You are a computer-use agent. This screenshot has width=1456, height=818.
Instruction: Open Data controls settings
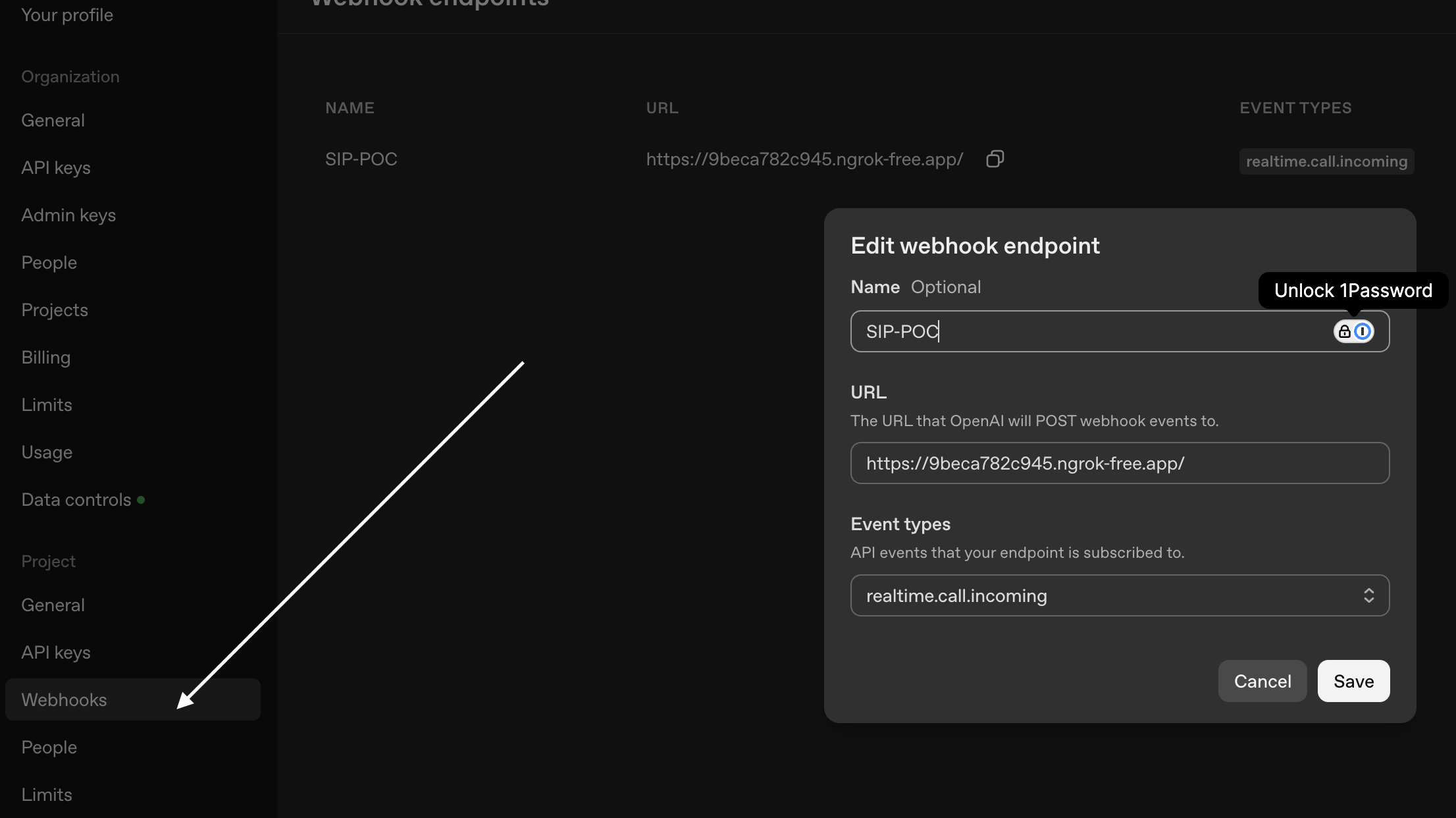click(x=76, y=499)
